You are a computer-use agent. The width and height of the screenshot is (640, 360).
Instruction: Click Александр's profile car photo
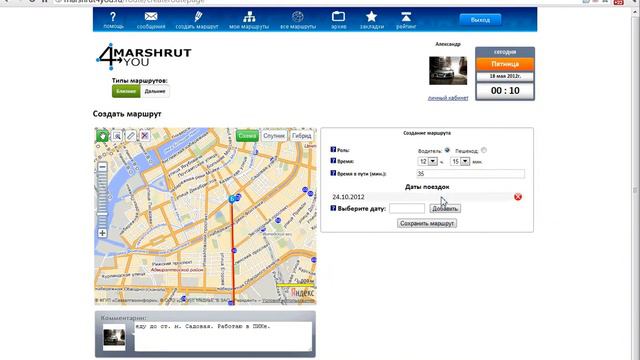448,71
